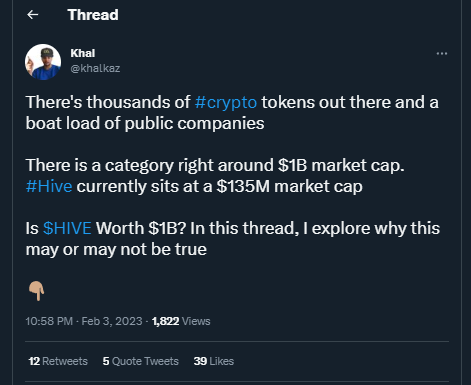This screenshot has height=385, width=471.
Task: Open the #Hive hashtag
Action: (49, 186)
